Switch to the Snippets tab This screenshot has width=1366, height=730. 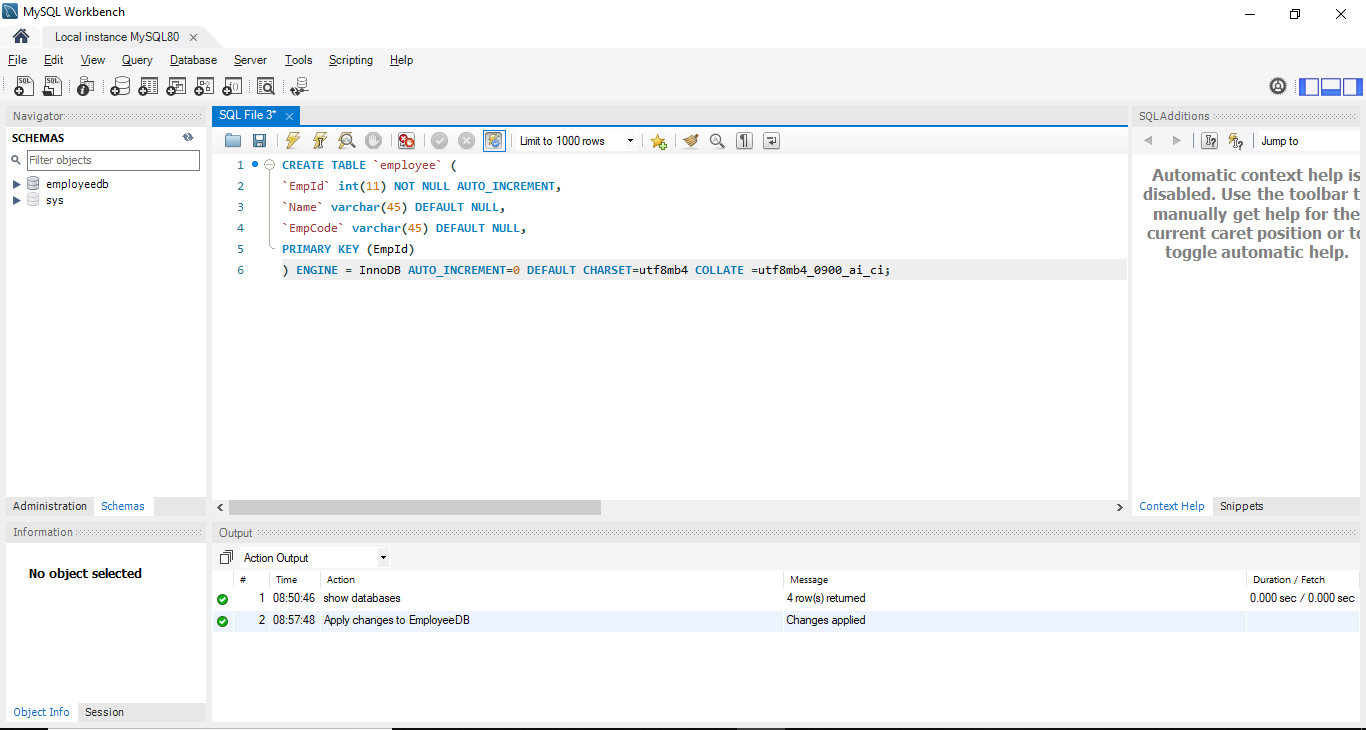tap(1241, 506)
